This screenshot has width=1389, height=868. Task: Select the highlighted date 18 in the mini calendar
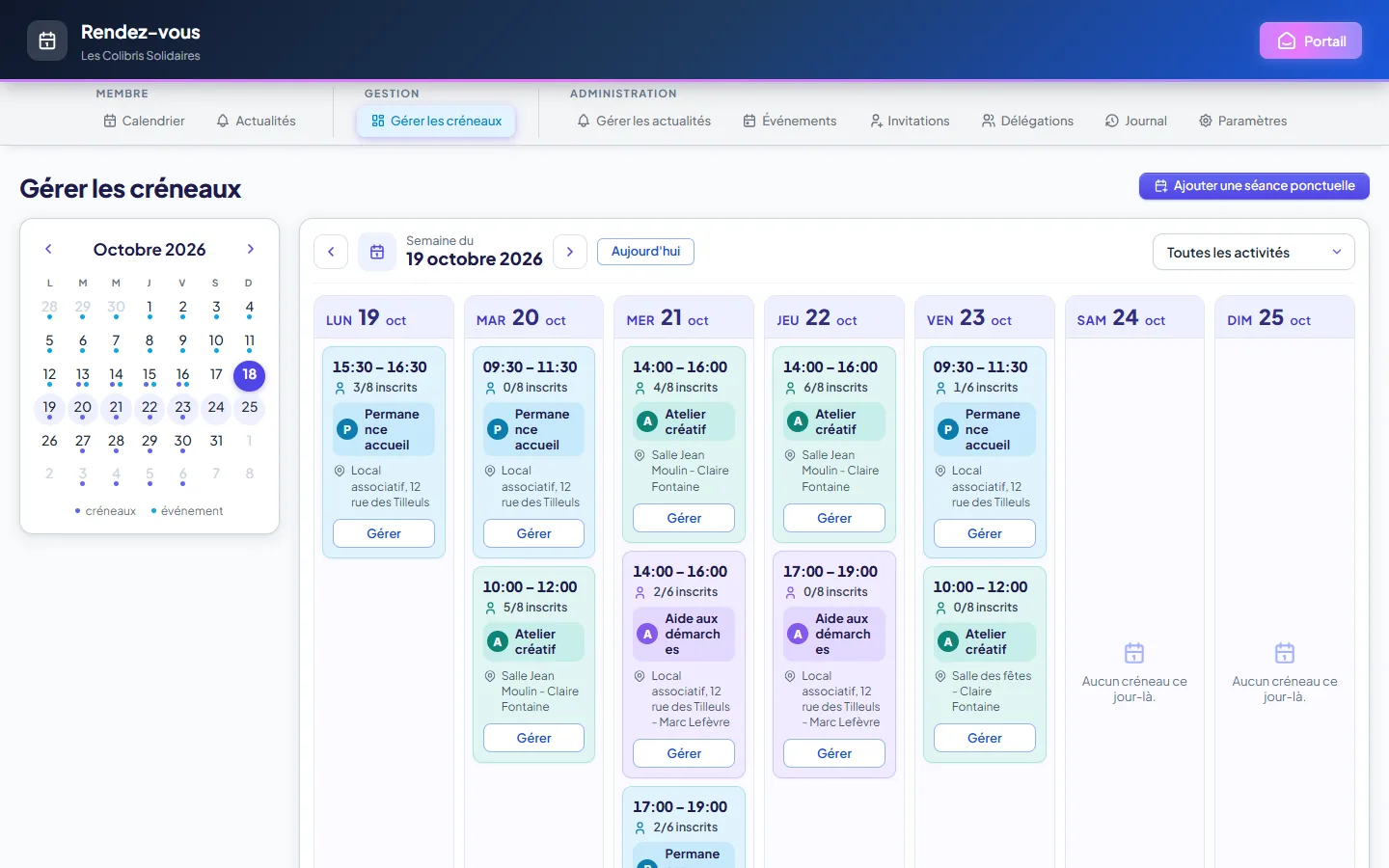click(250, 375)
